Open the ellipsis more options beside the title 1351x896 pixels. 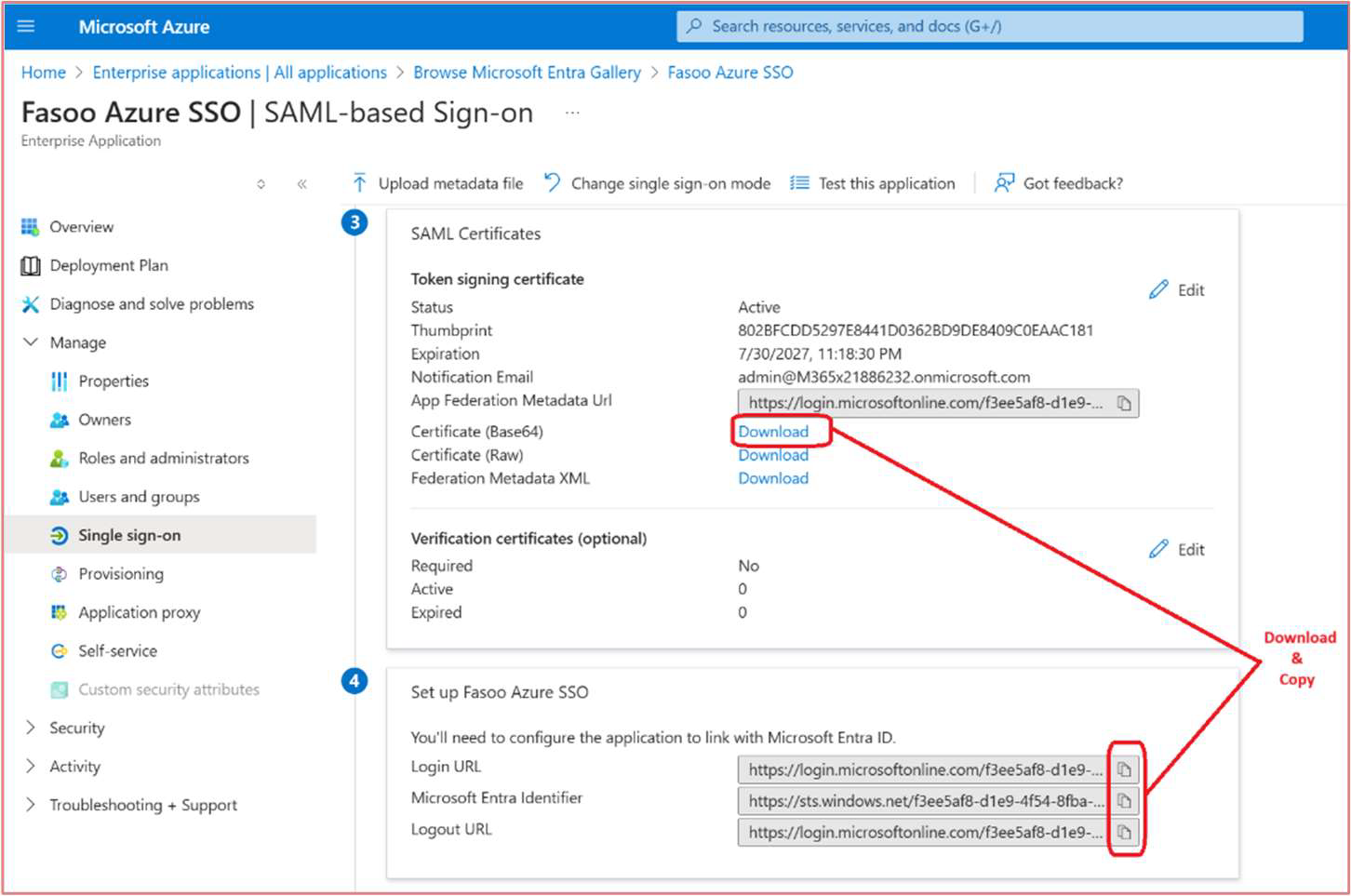tap(572, 113)
